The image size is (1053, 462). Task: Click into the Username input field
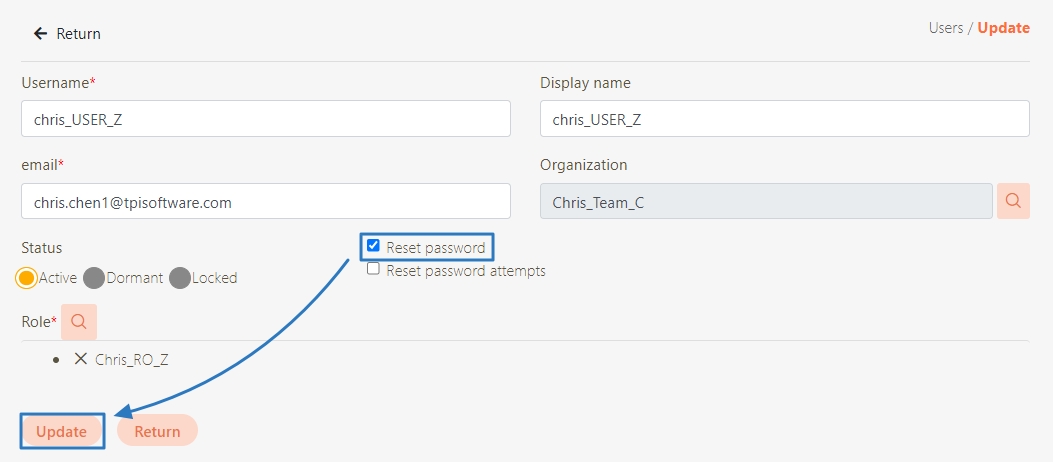point(265,119)
